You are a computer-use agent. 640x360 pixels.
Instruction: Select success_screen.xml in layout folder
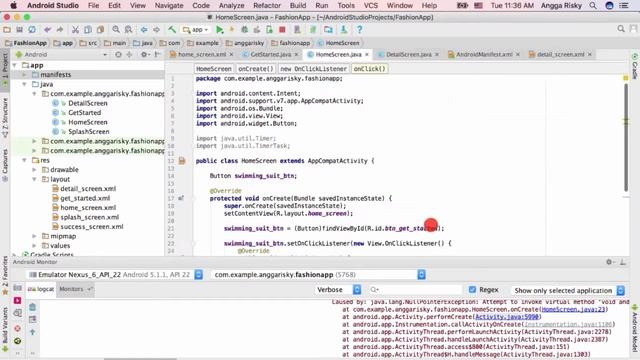[91, 227]
